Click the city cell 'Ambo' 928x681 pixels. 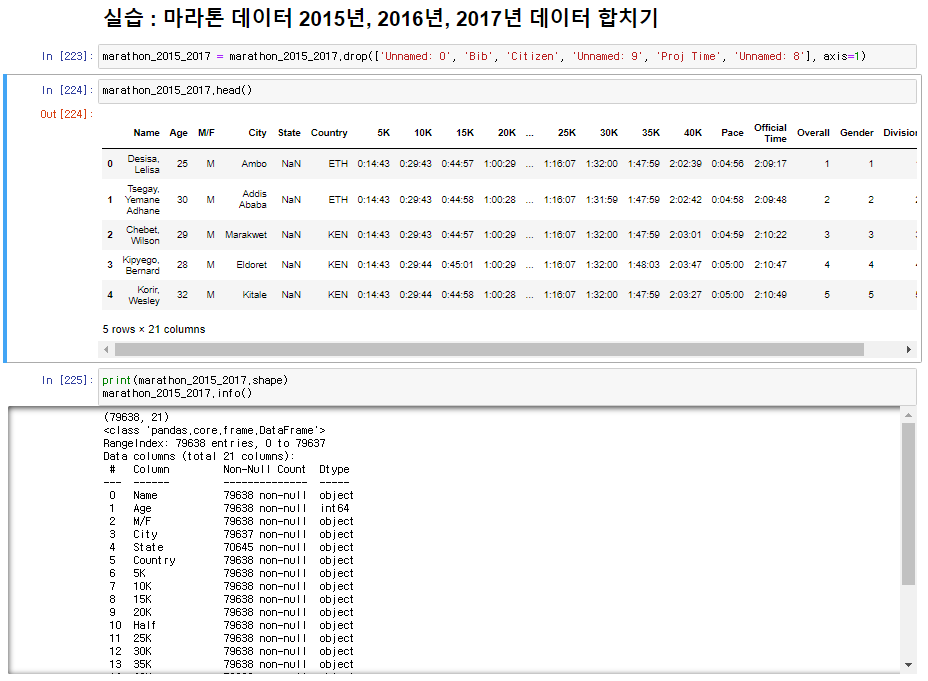[x=254, y=164]
